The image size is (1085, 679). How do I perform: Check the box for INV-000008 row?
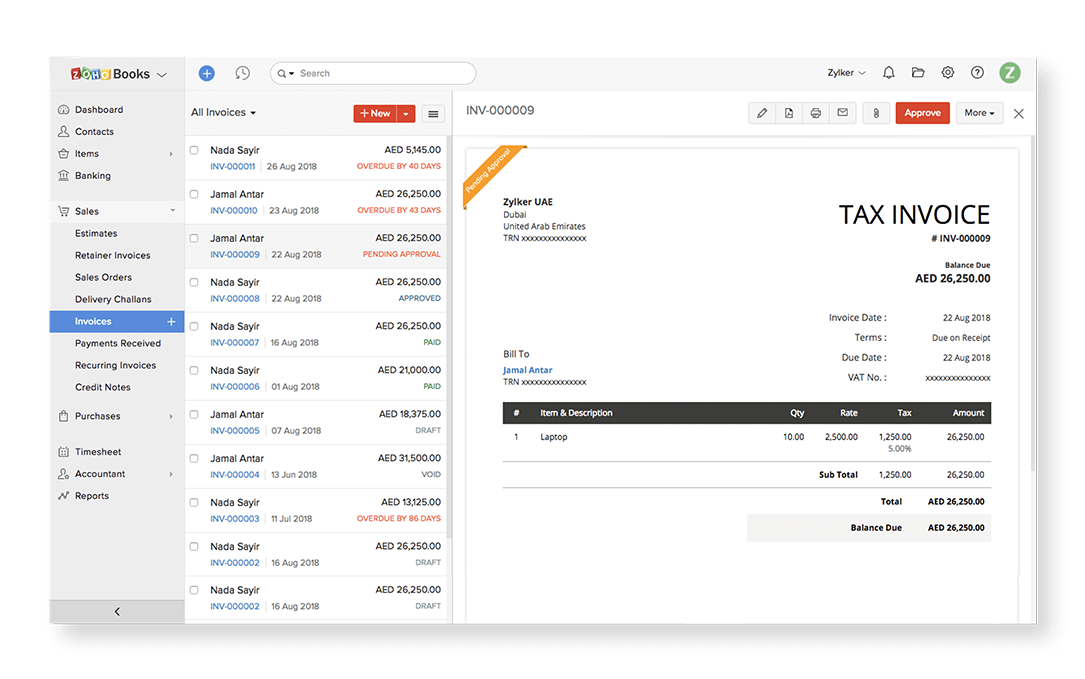(x=194, y=282)
